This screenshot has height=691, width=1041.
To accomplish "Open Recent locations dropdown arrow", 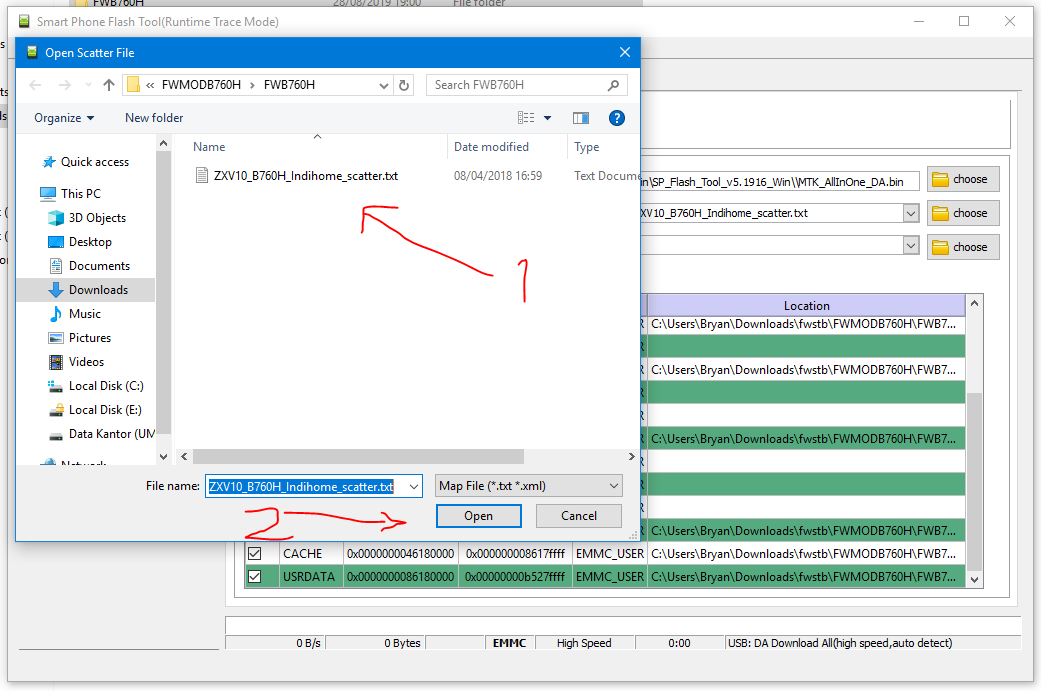I will [88, 85].
